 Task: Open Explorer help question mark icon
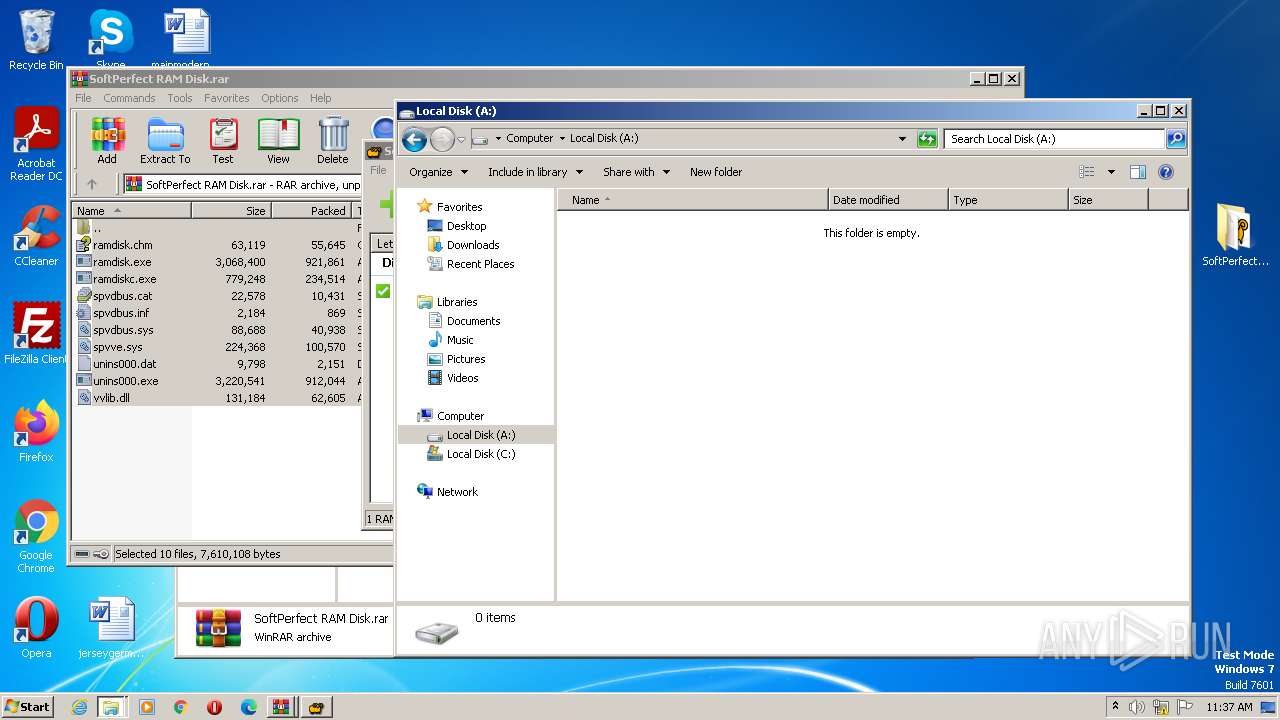pyautogui.click(x=1165, y=172)
